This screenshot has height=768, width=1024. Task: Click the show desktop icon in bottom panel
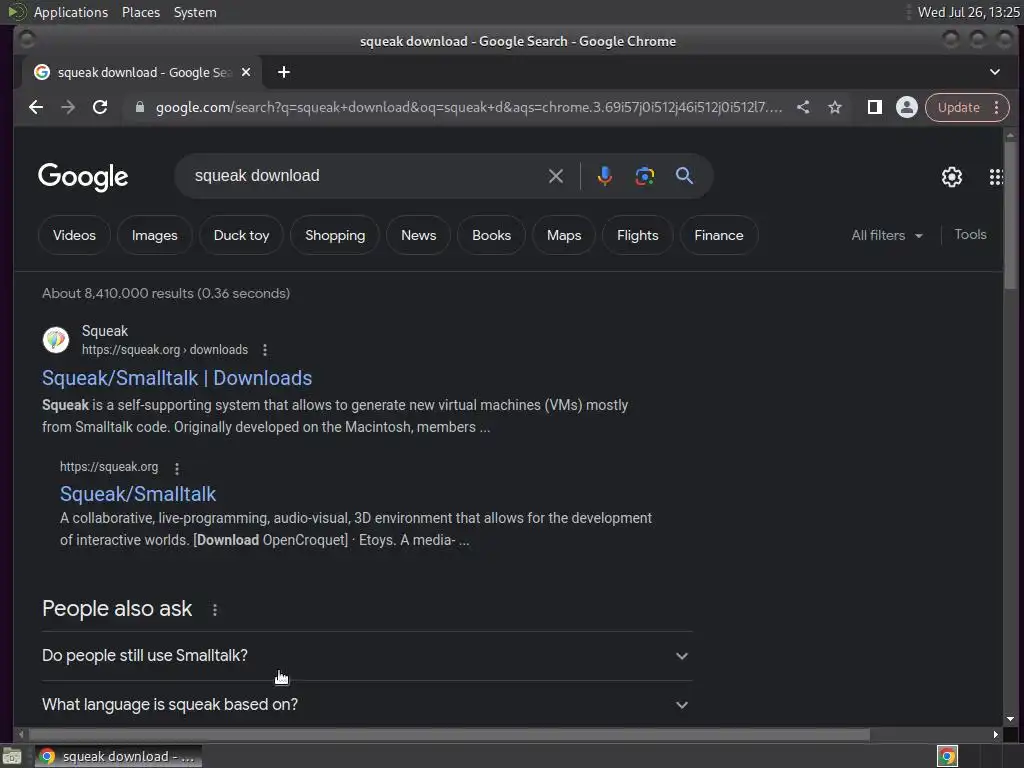[x=12, y=757]
